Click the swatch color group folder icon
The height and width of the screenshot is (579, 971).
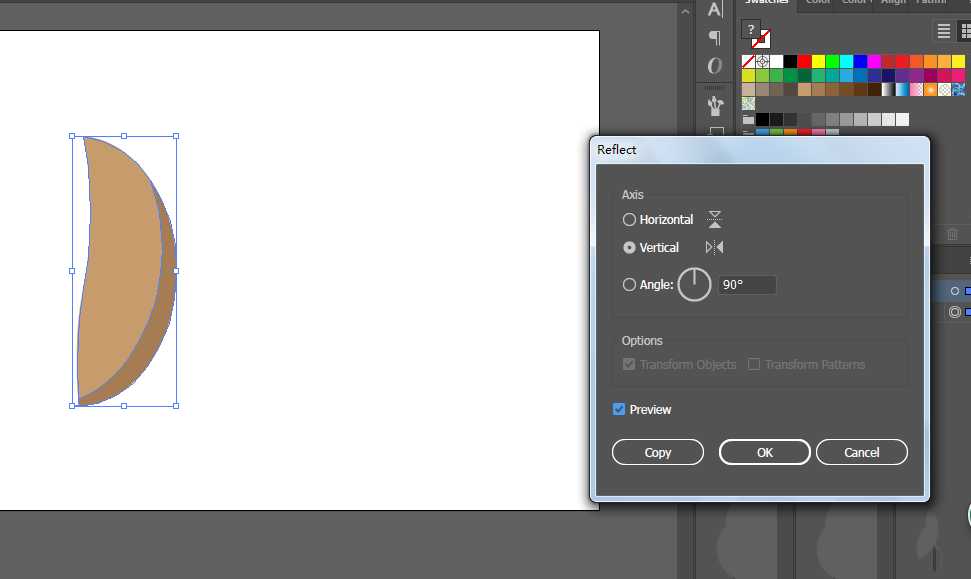point(748,120)
